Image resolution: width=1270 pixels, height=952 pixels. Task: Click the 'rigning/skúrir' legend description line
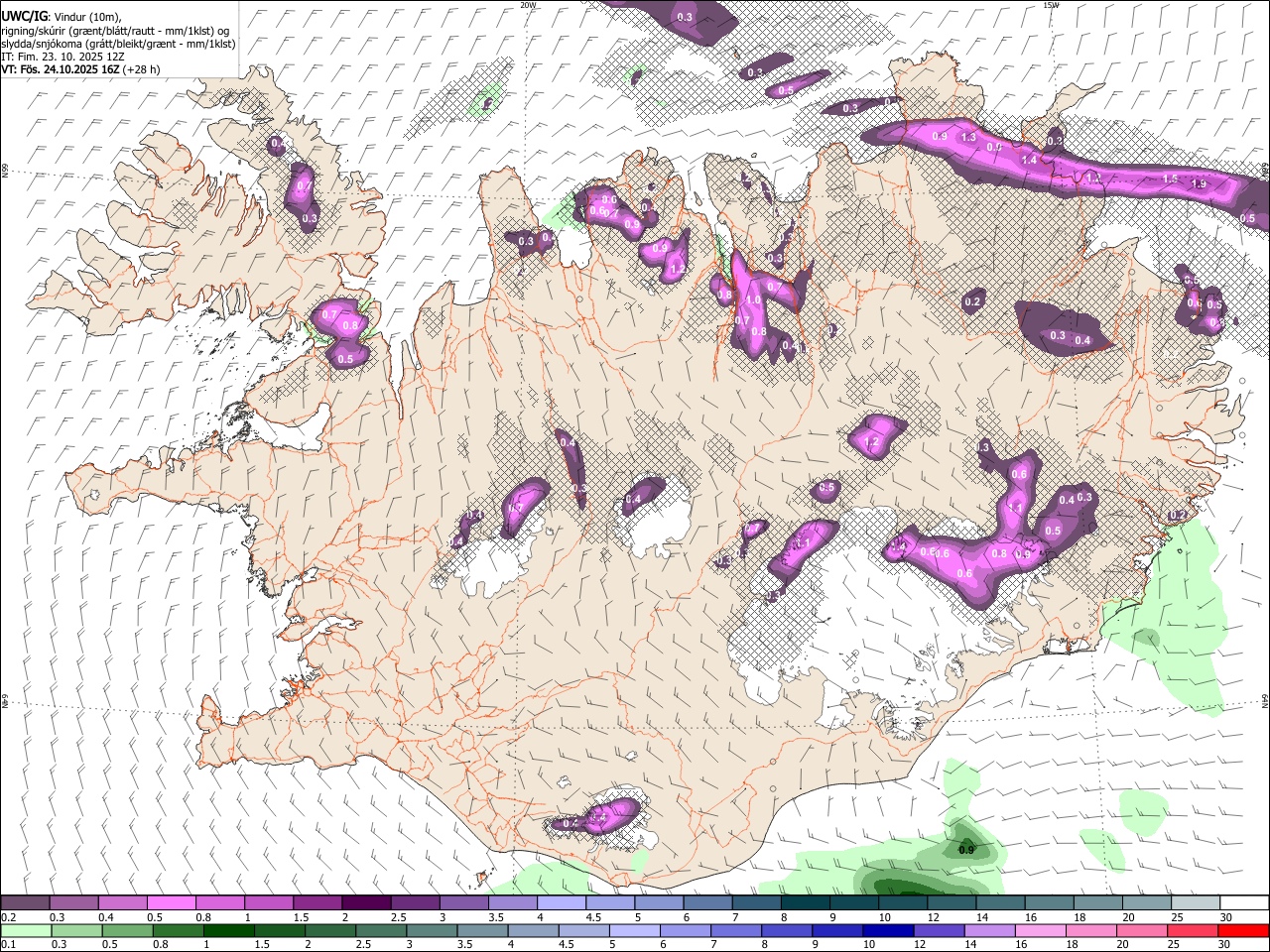115,30
